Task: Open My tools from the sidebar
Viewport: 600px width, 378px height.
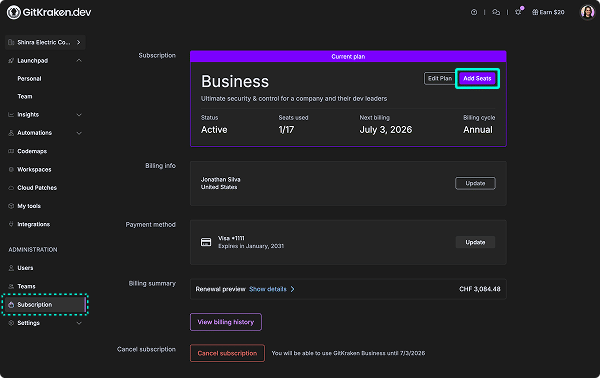Action: [29, 206]
